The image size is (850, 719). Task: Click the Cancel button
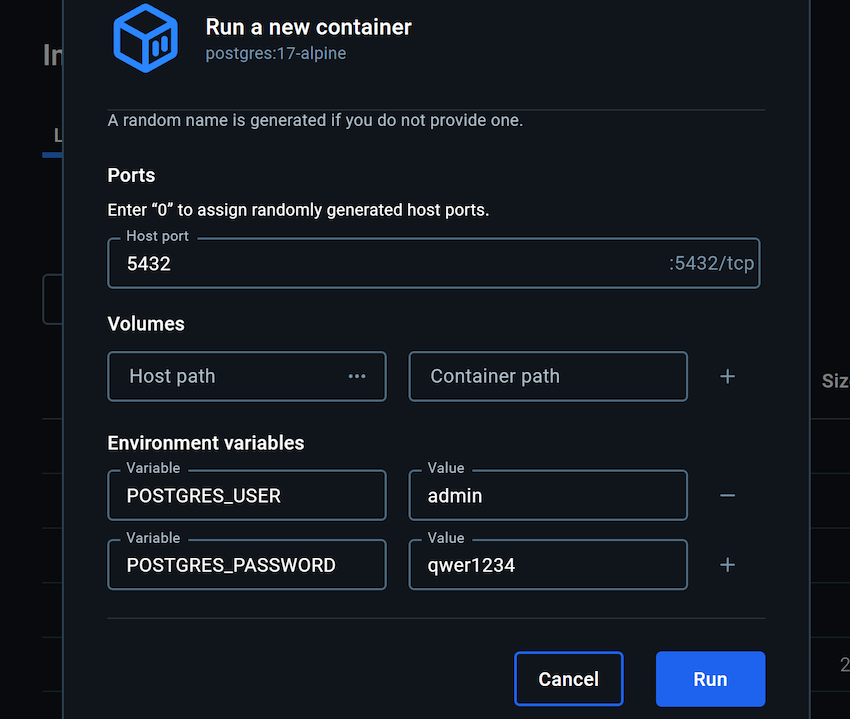coord(568,678)
